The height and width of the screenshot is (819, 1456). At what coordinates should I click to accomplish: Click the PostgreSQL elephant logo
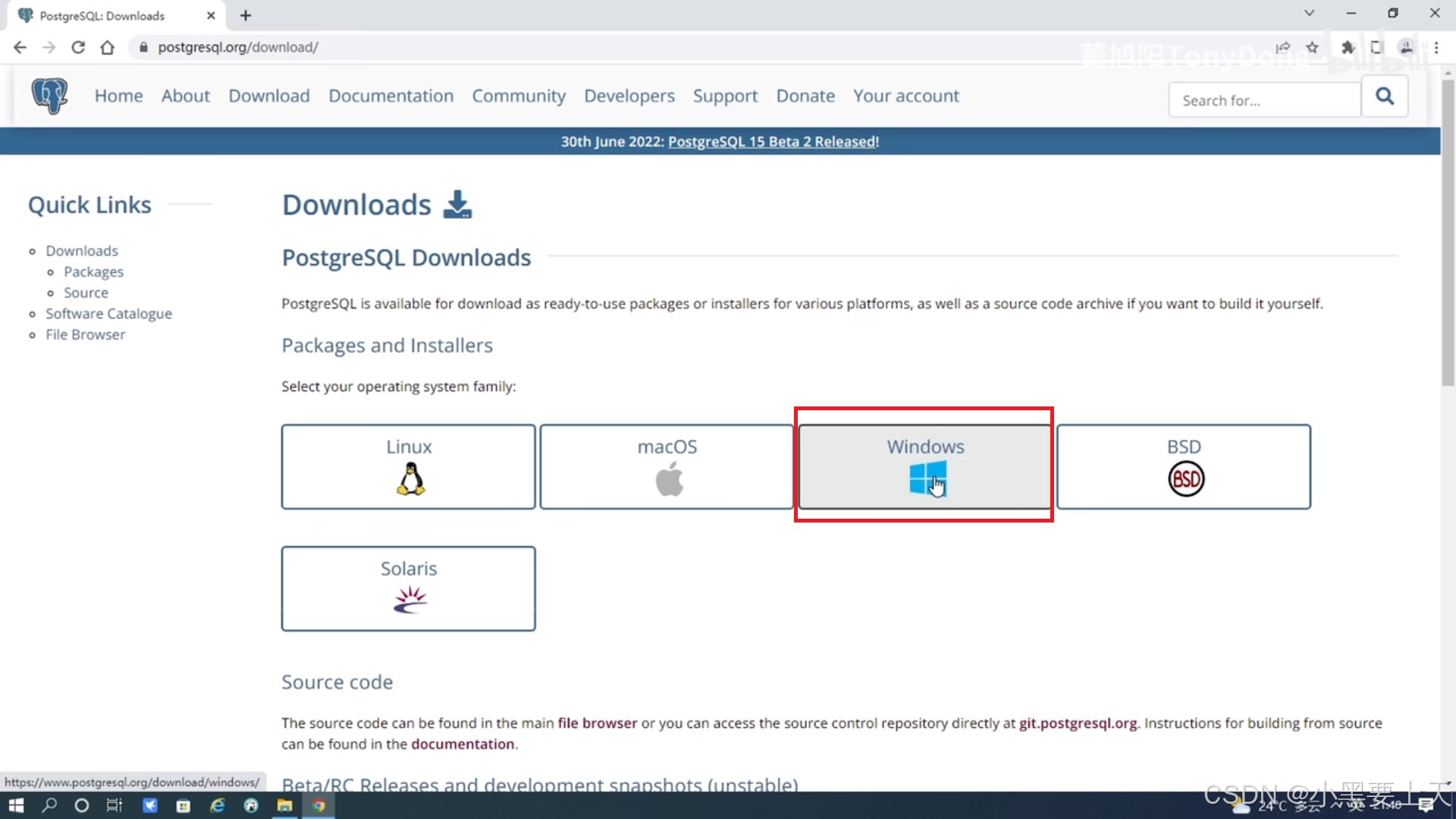(49, 96)
